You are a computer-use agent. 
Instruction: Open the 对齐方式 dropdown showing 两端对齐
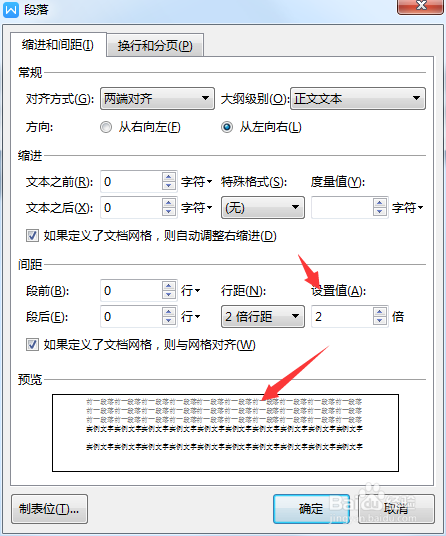click(x=157, y=98)
